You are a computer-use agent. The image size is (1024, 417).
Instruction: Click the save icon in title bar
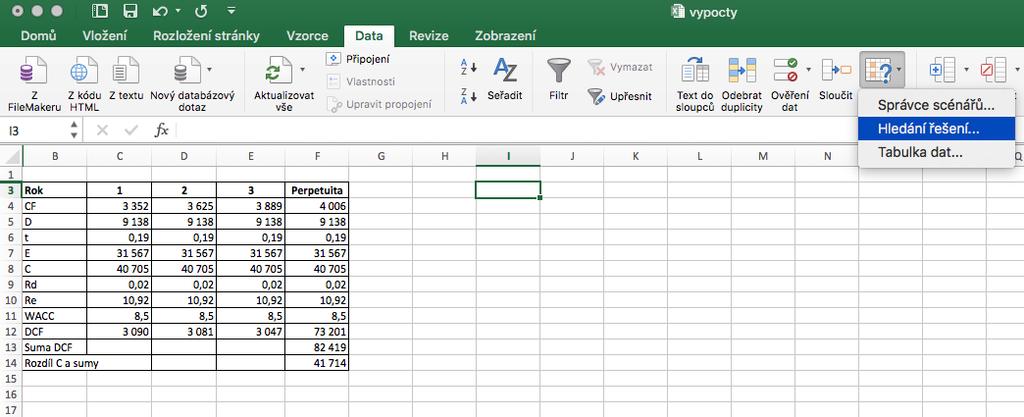130,11
